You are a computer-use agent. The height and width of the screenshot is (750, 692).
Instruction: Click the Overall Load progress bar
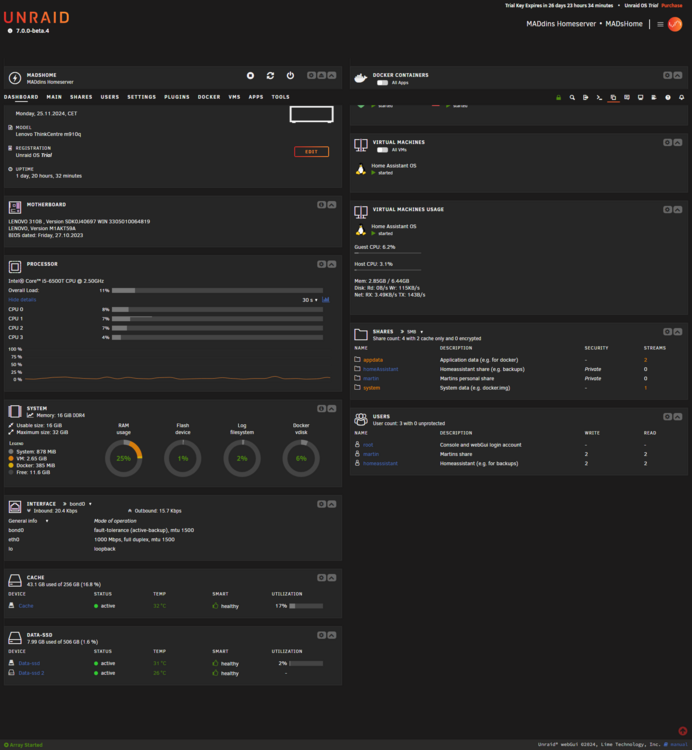point(217,290)
